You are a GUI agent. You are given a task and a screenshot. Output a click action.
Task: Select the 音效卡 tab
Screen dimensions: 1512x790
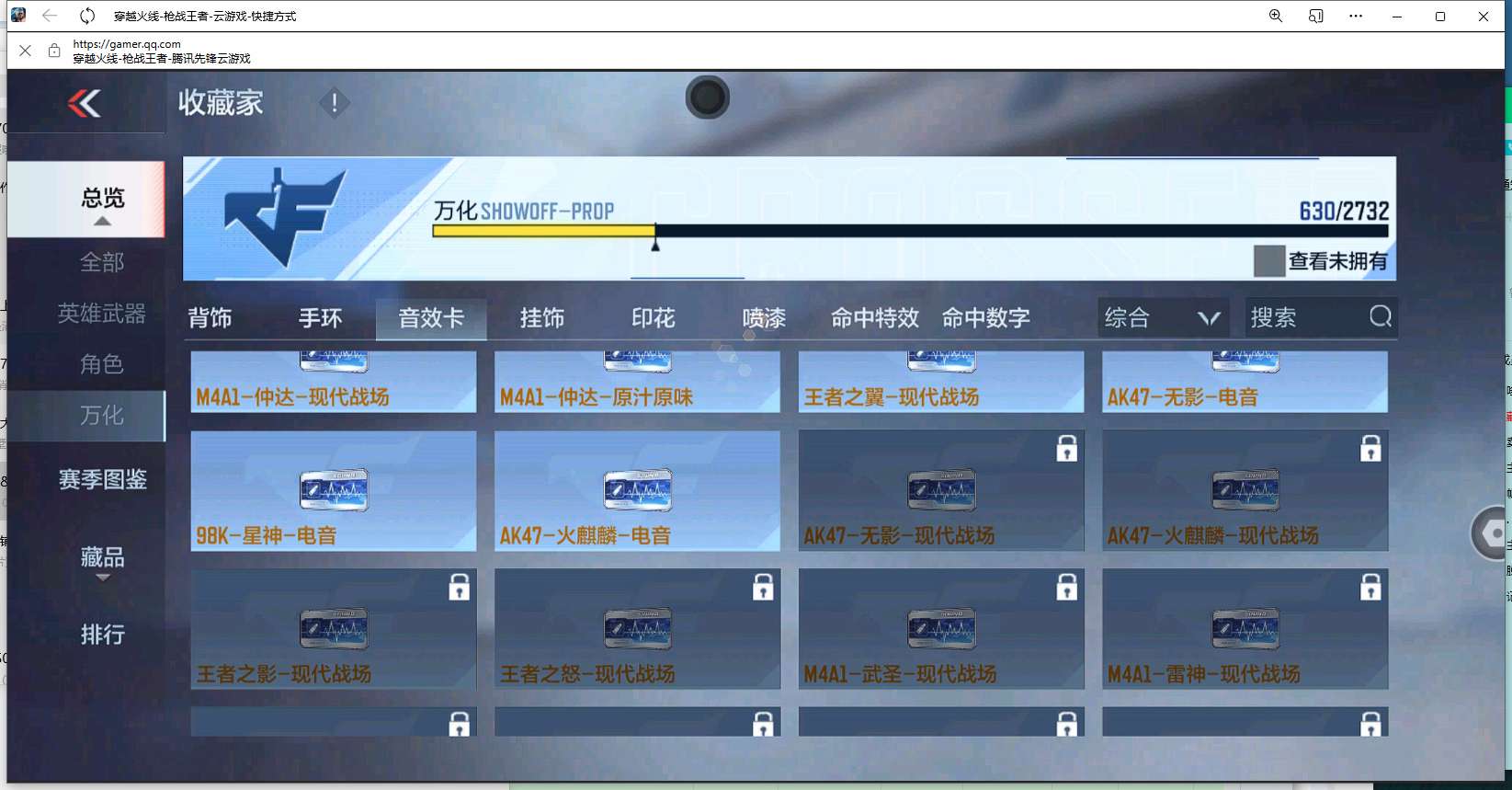point(431,318)
